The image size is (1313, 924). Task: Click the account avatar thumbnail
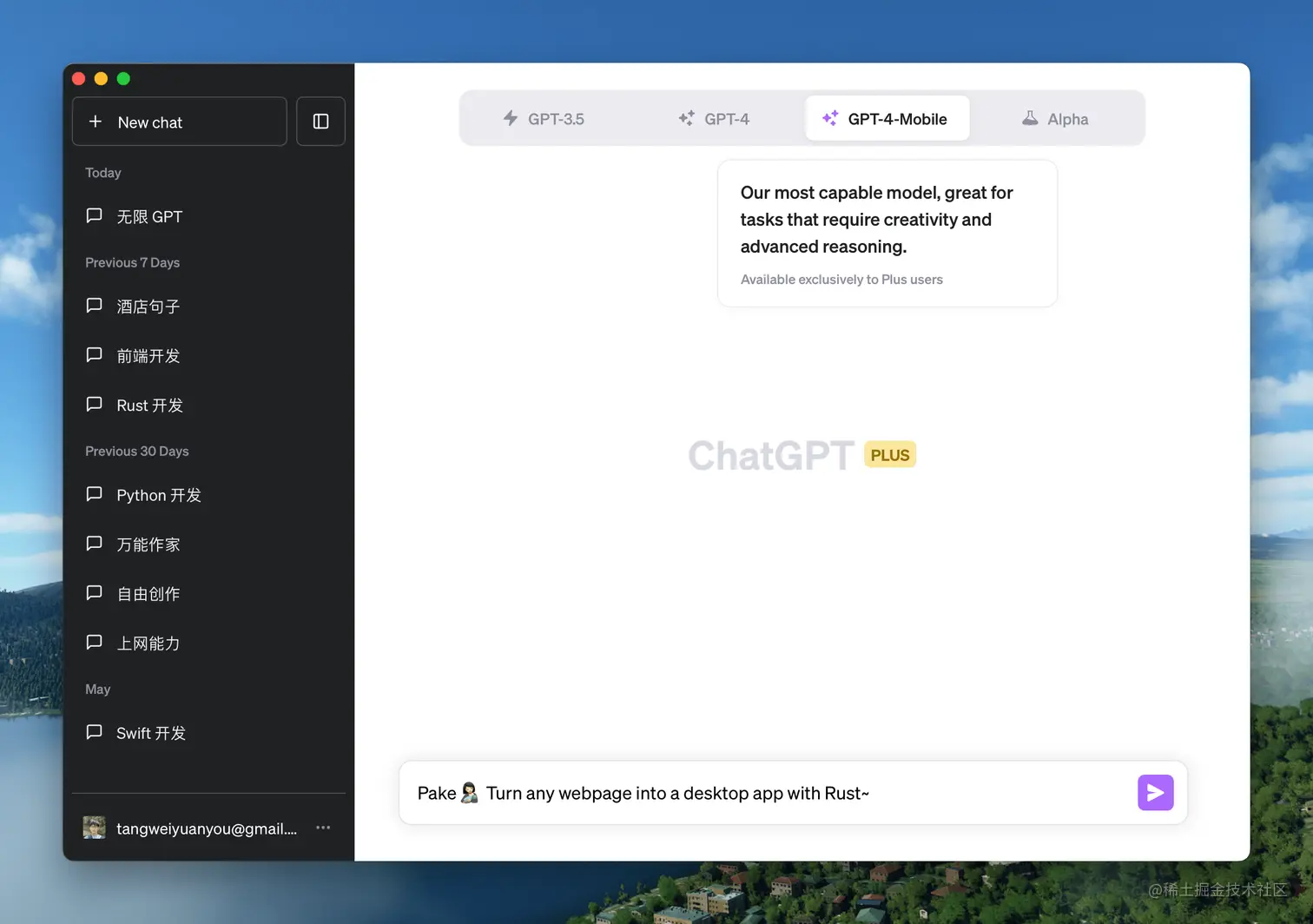[x=94, y=827]
